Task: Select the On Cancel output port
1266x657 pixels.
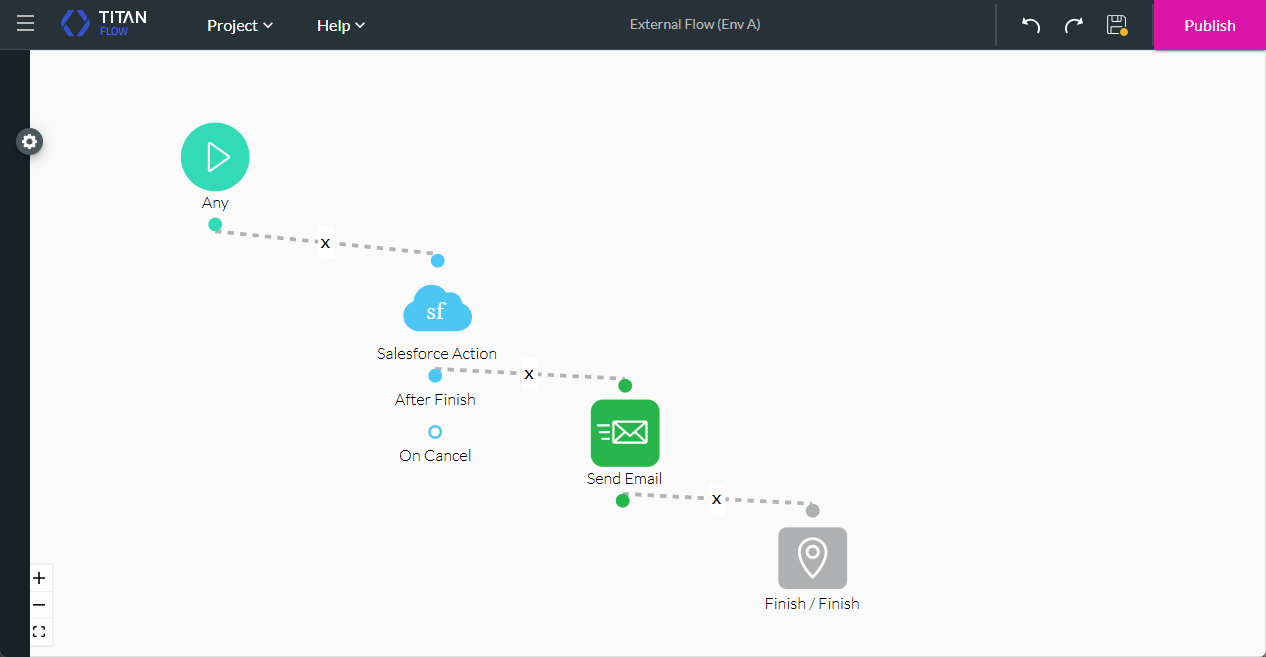Action: coord(435,432)
